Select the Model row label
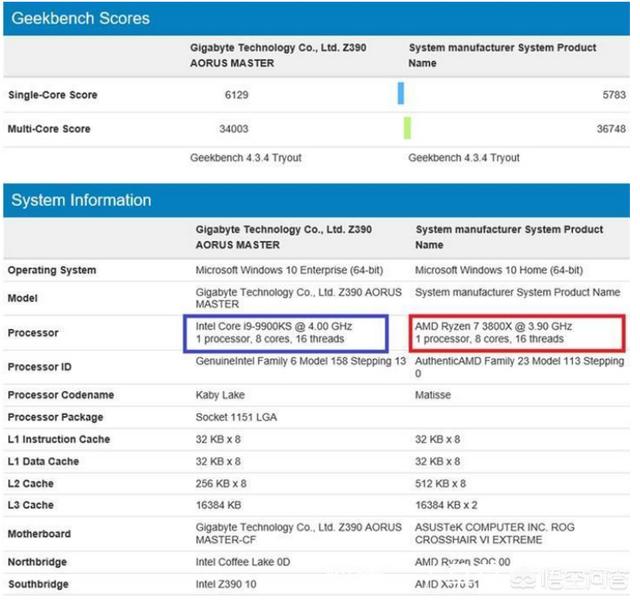640x601 pixels. pos(22,298)
